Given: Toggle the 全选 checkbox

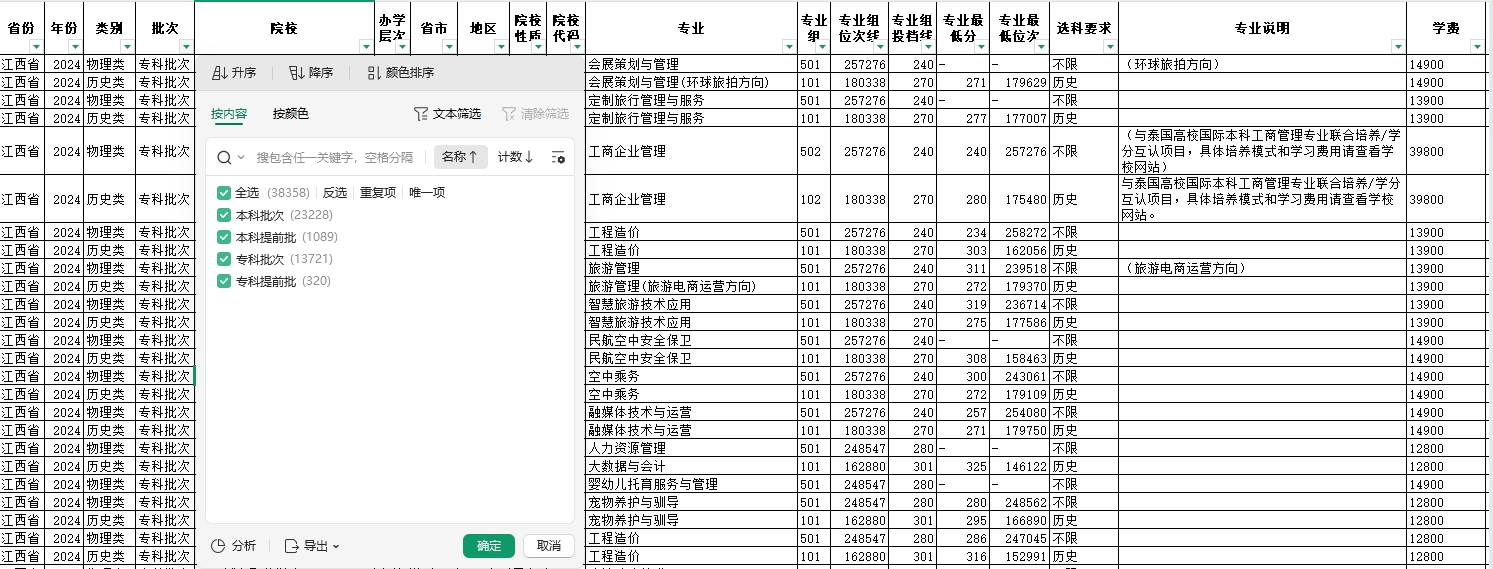Looking at the screenshot, I should [224, 192].
